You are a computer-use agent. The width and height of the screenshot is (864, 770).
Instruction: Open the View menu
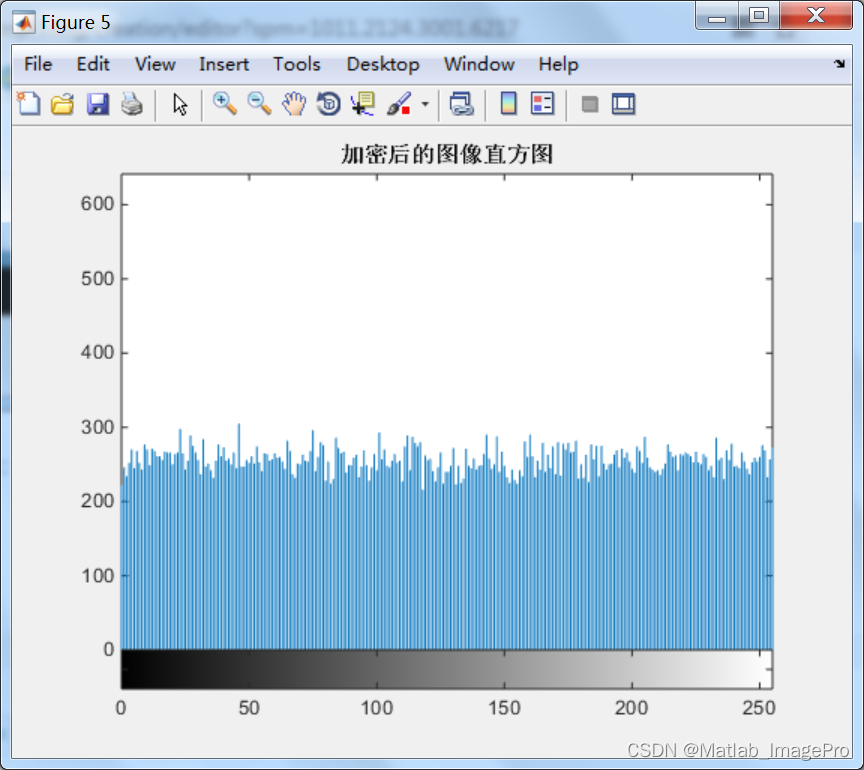(x=155, y=64)
